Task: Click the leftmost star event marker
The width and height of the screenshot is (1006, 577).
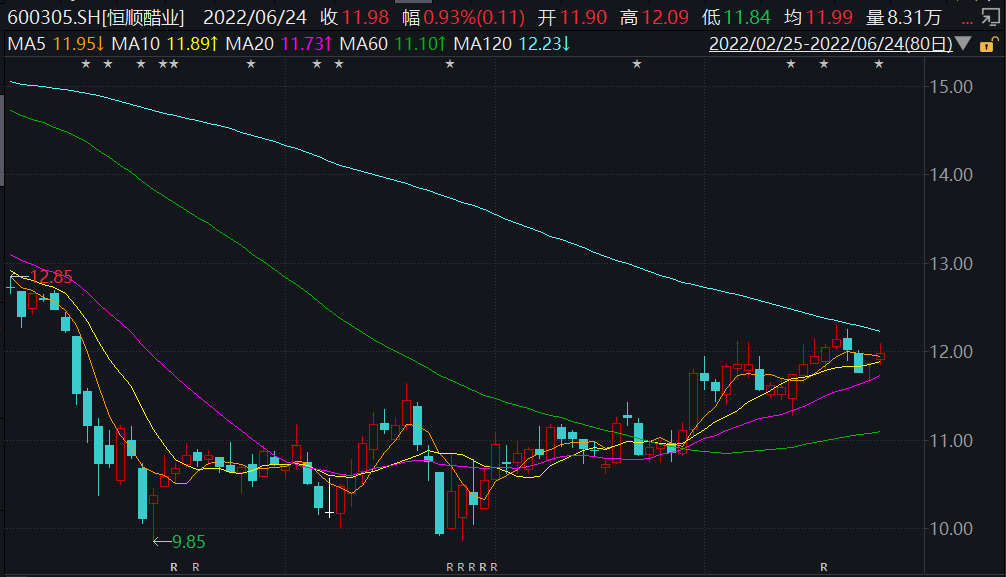Action: (85, 64)
